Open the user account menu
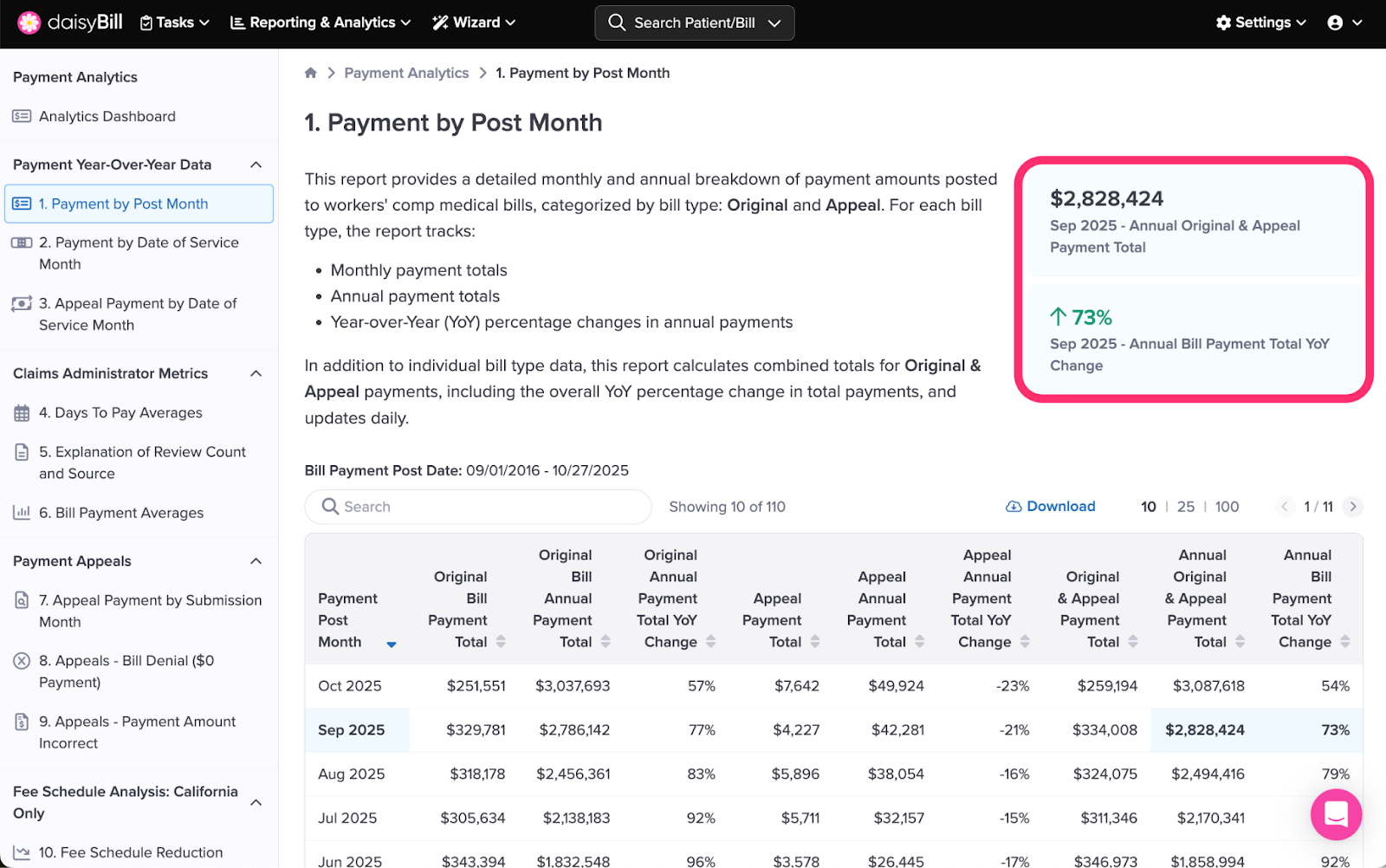This screenshot has width=1386, height=868. (x=1344, y=23)
